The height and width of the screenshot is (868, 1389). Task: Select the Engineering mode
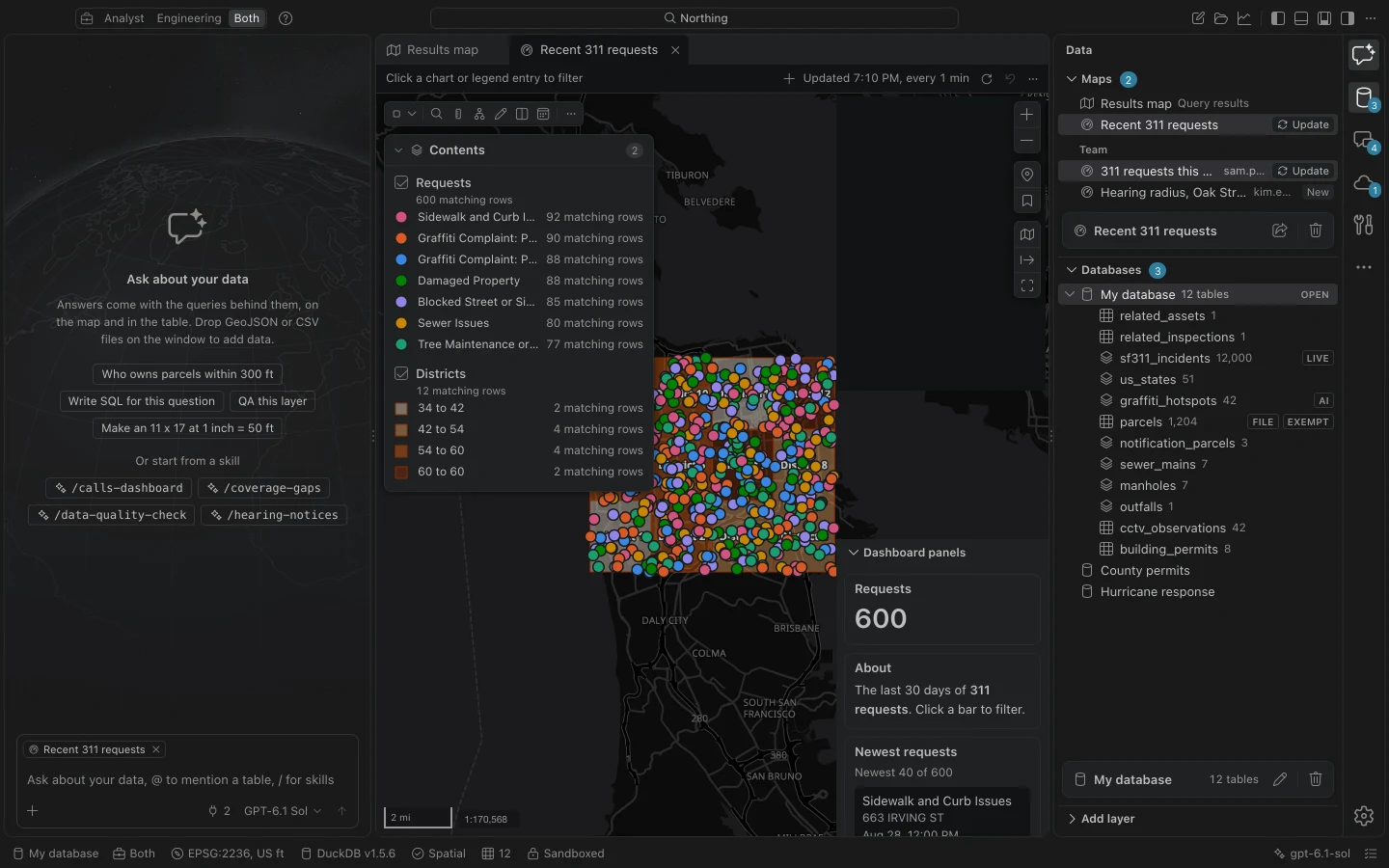[189, 18]
